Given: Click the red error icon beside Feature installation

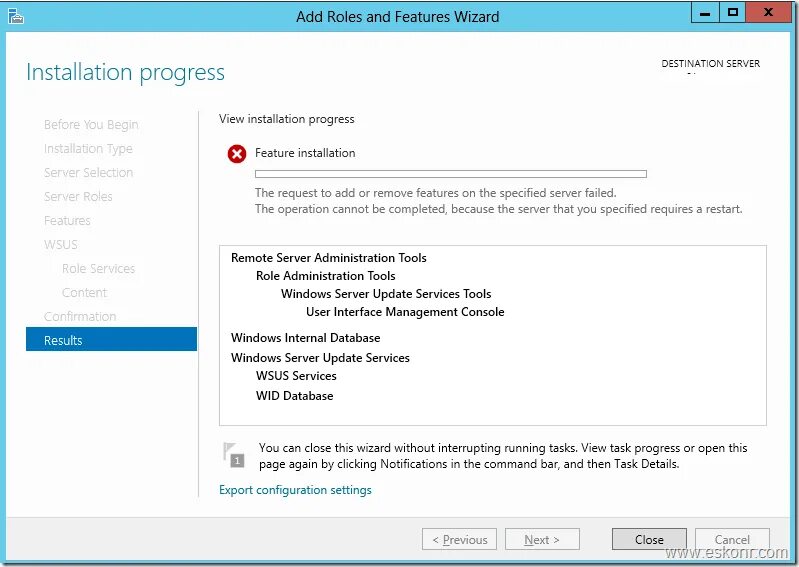Looking at the screenshot, I should (x=237, y=153).
